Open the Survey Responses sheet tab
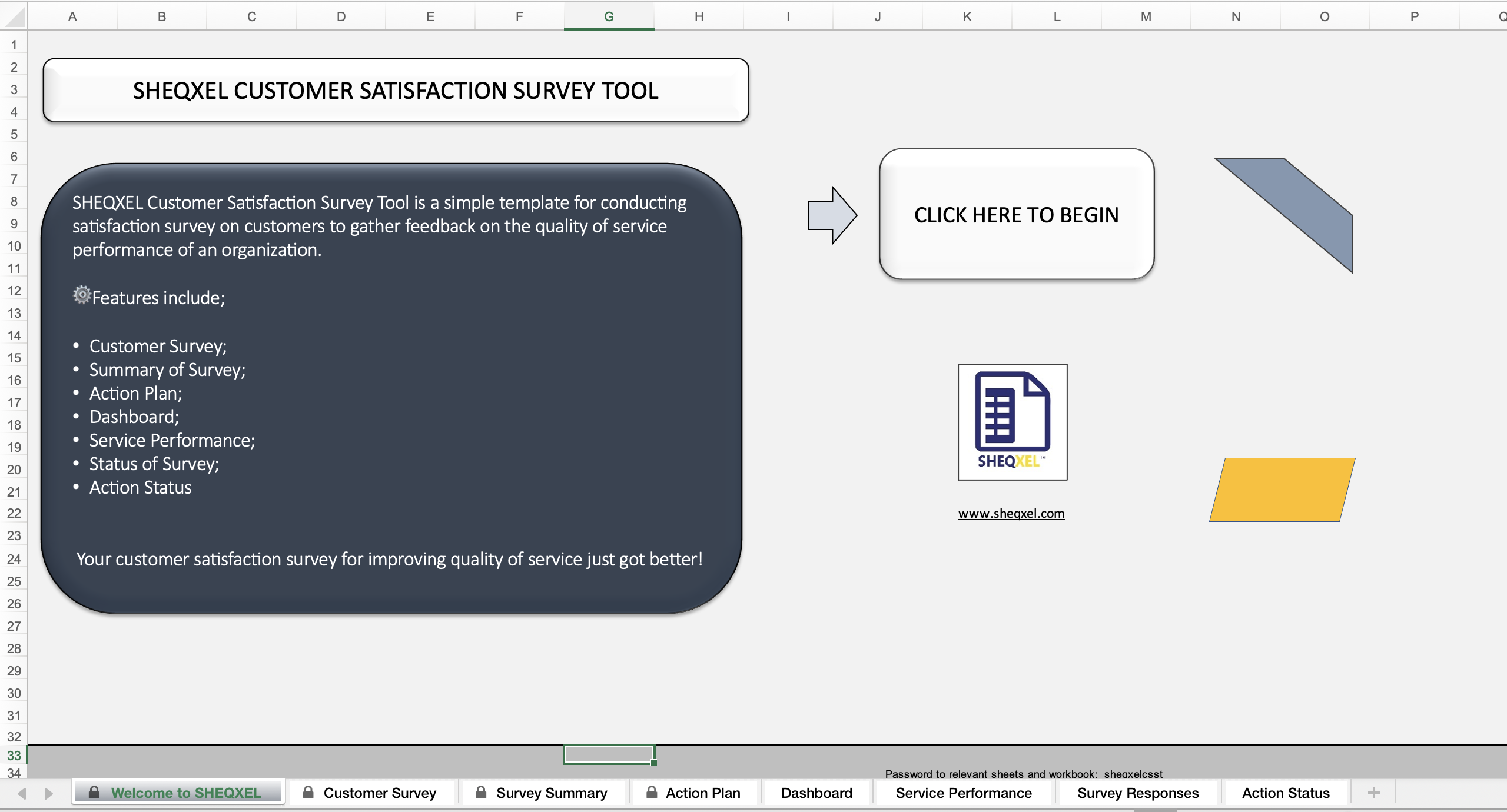 (x=1138, y=793)
